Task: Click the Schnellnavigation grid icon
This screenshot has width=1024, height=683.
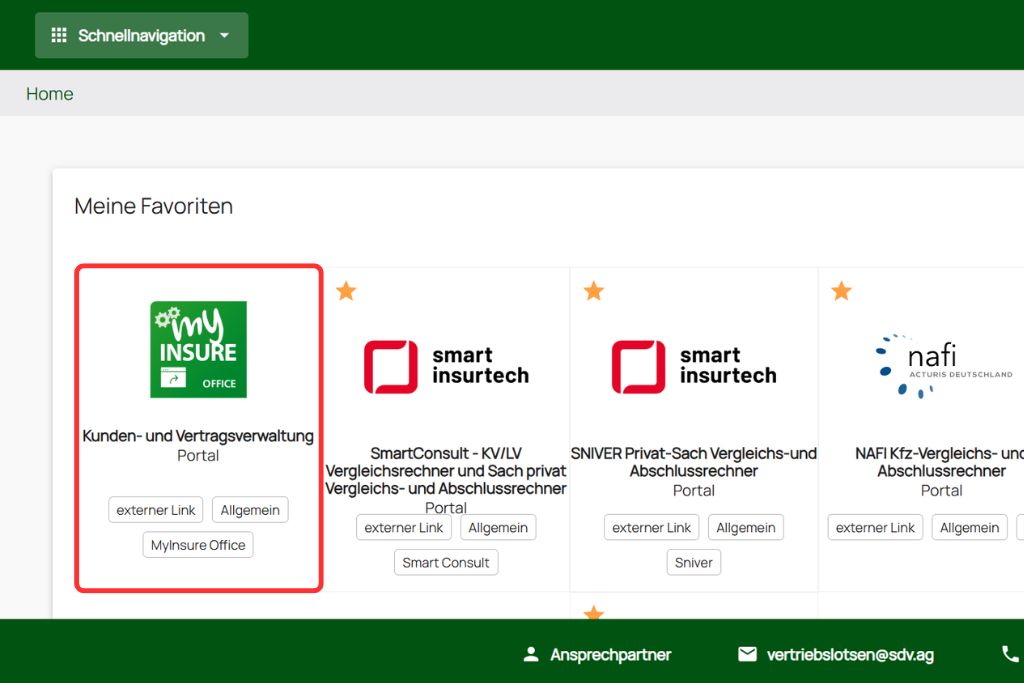Action: coord(59,36)
